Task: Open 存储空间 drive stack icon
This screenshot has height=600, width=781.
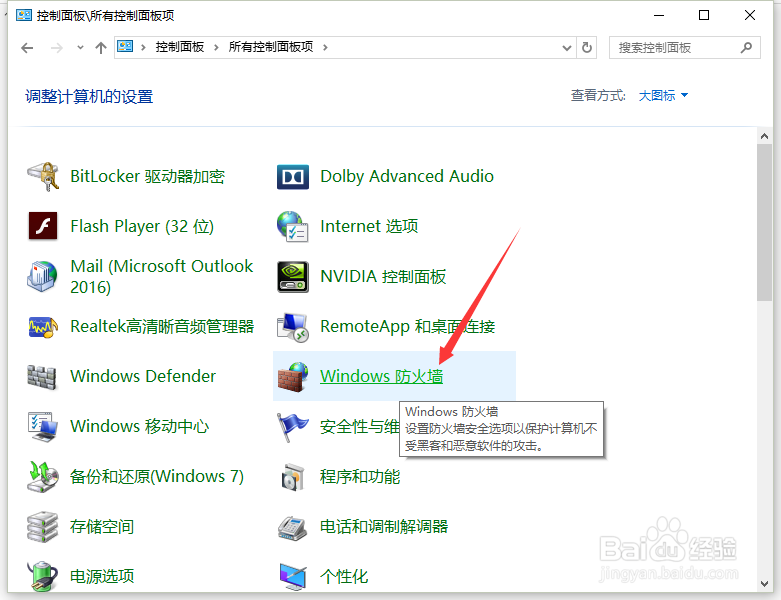Action: [42, 527]
